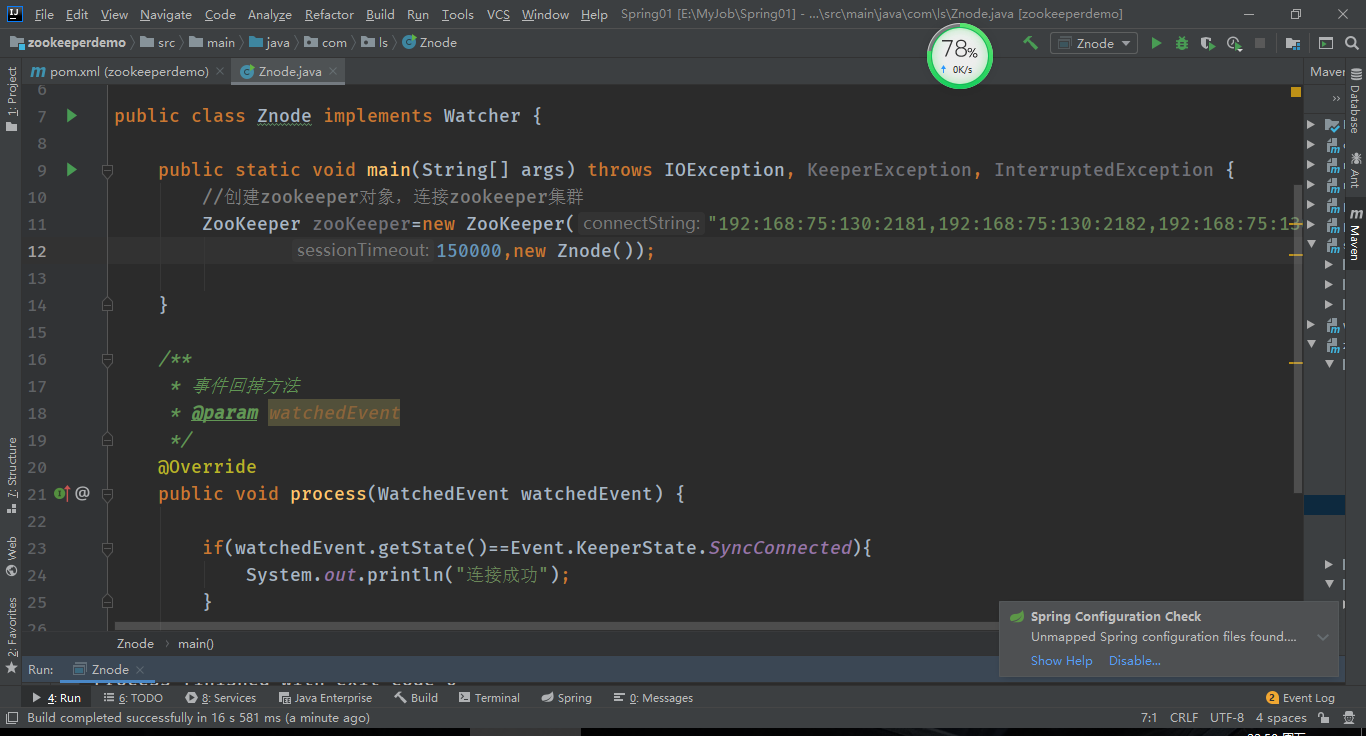Close the Znode.java editor tab

coord(333,71)
